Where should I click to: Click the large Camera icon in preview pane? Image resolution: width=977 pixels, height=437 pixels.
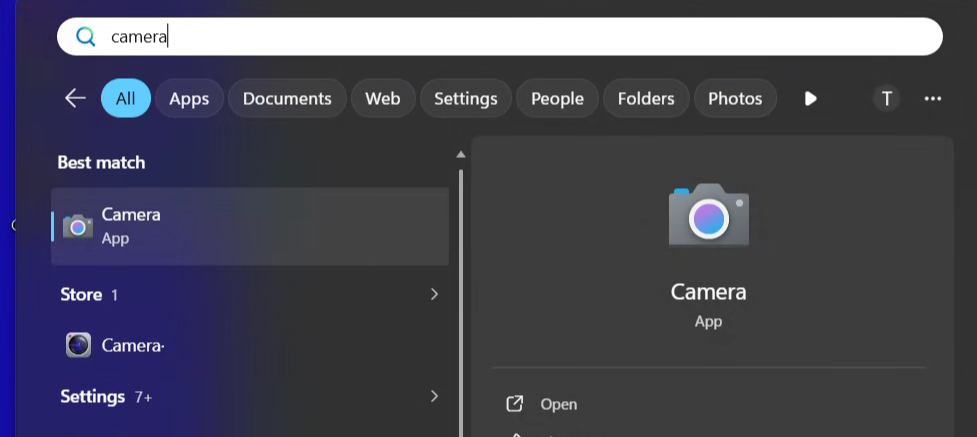[708, 215]
